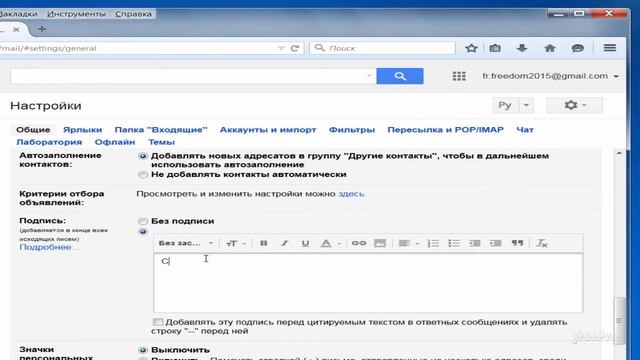640x360 pixels.
Task: Toggle the 'Ру' input language button
Action: click(x=505, y=105)
